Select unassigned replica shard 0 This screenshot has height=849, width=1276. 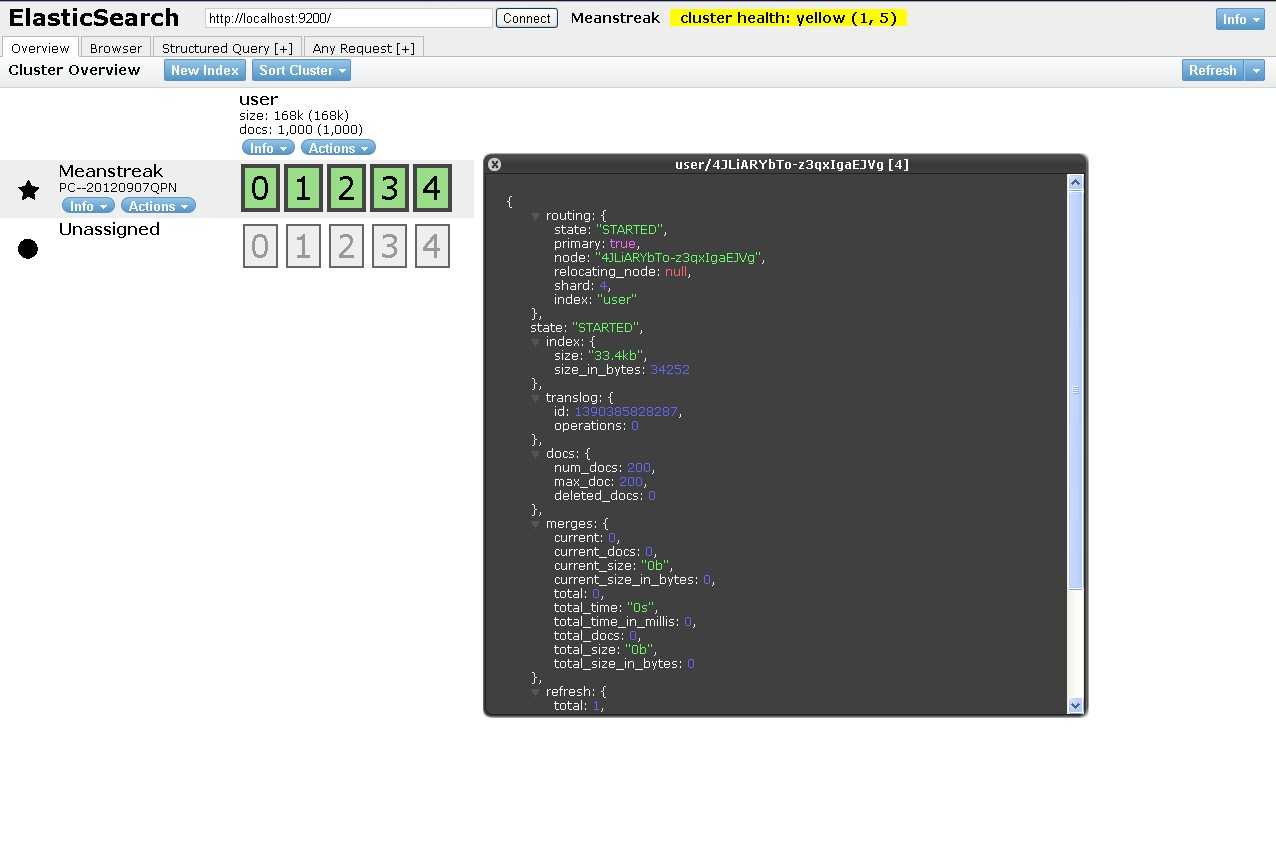(260, 246)
